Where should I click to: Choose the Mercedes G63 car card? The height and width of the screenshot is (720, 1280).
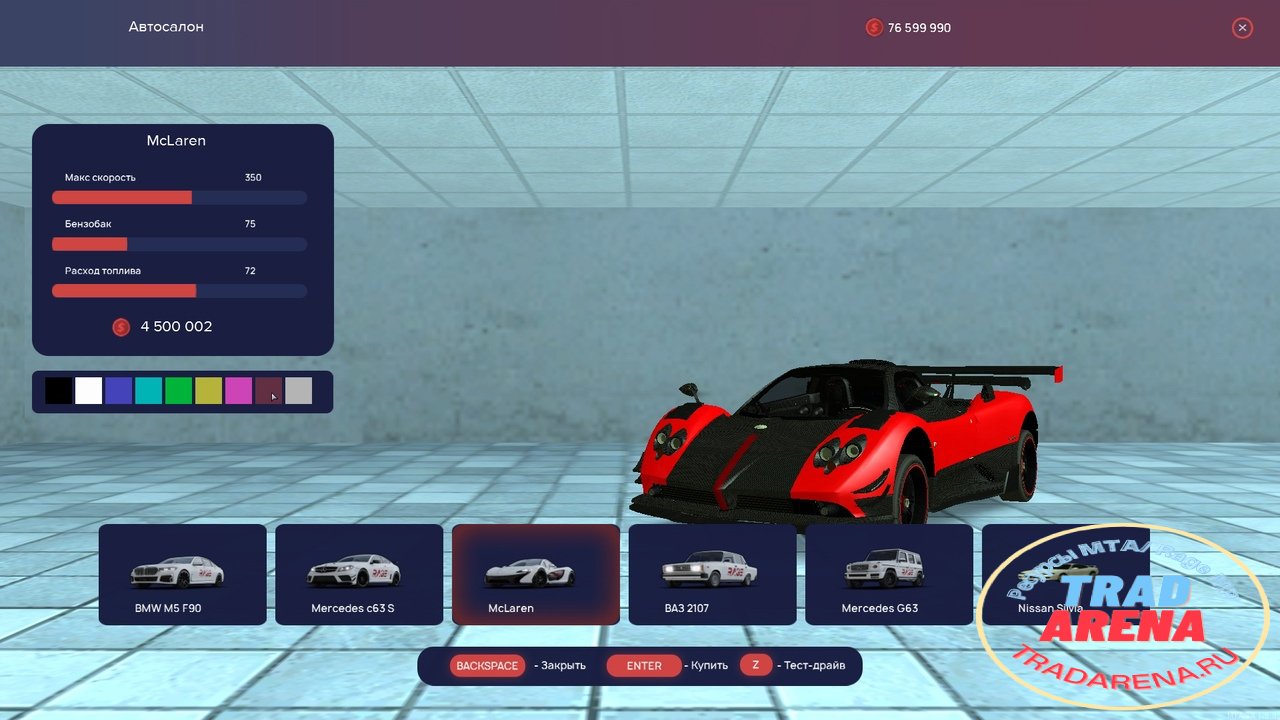(x=889, y=575)
